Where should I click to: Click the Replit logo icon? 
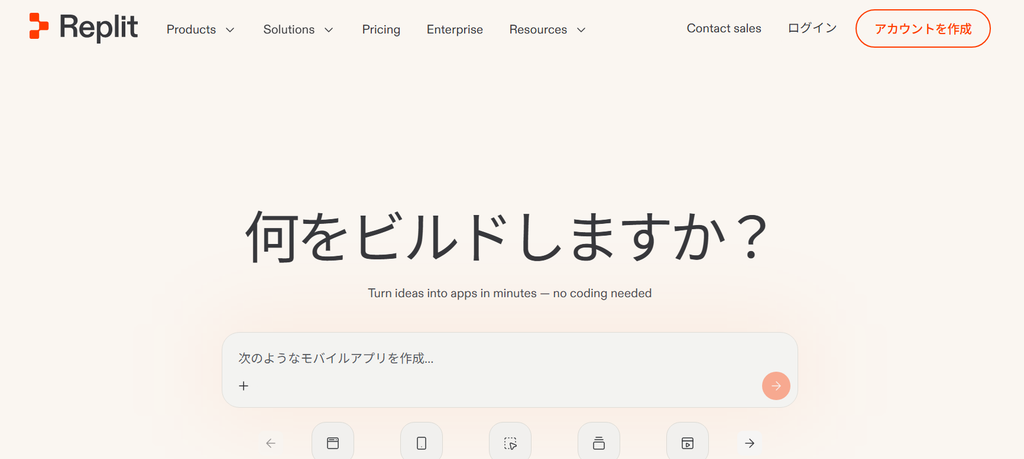coord(39,26)
